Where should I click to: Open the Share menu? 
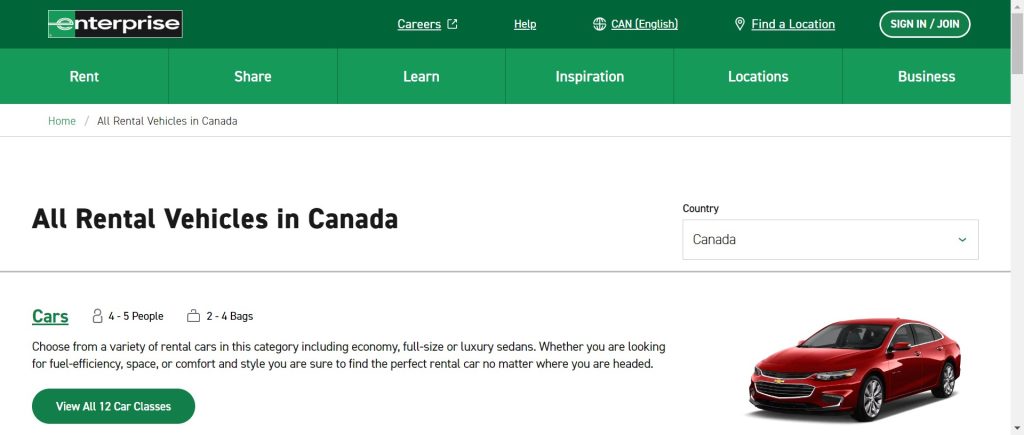coord(252,76)
